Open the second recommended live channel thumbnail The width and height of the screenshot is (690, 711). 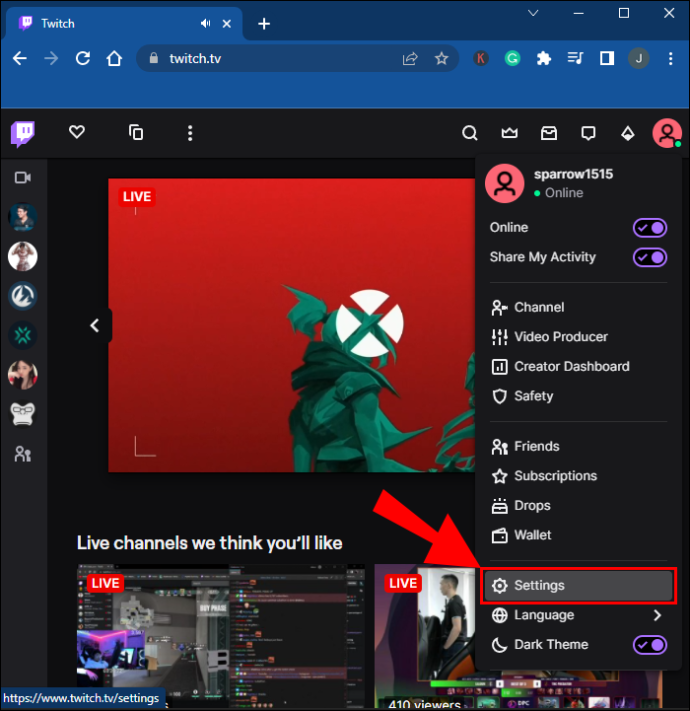click(425, 635)
